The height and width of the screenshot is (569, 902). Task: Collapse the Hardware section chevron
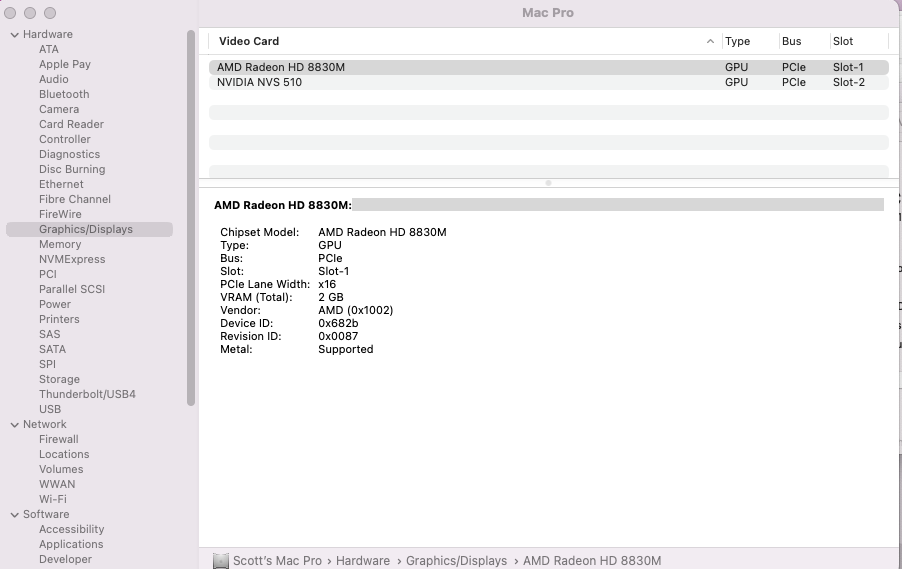[14, 35]
